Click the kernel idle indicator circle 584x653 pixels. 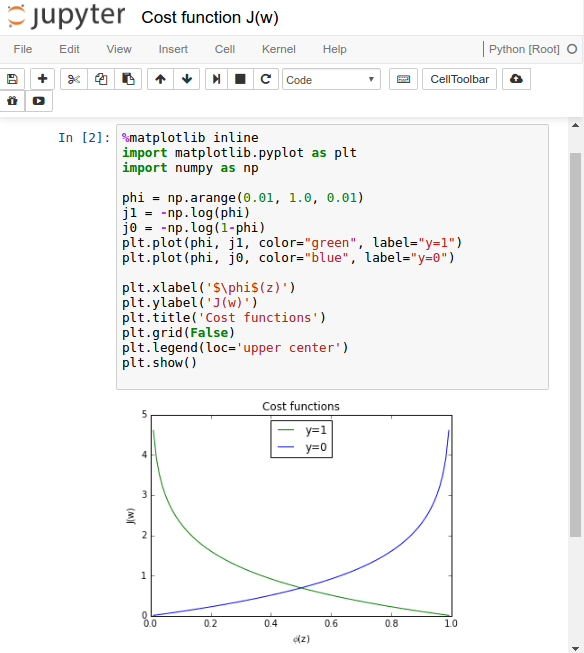572,49
